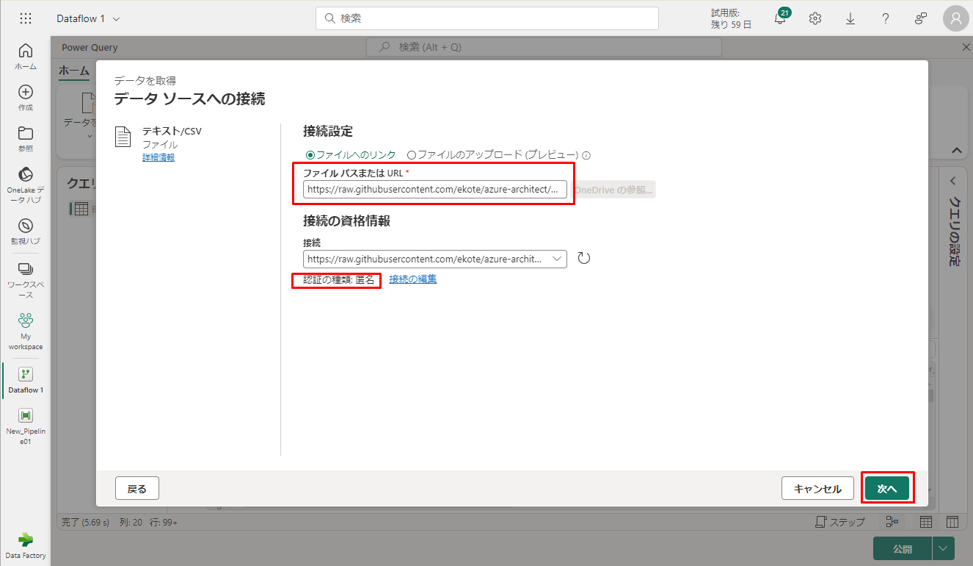Screen dimensions: 973x566
Task: Click the trial status text (試用版)
Action: click(731, 19)
